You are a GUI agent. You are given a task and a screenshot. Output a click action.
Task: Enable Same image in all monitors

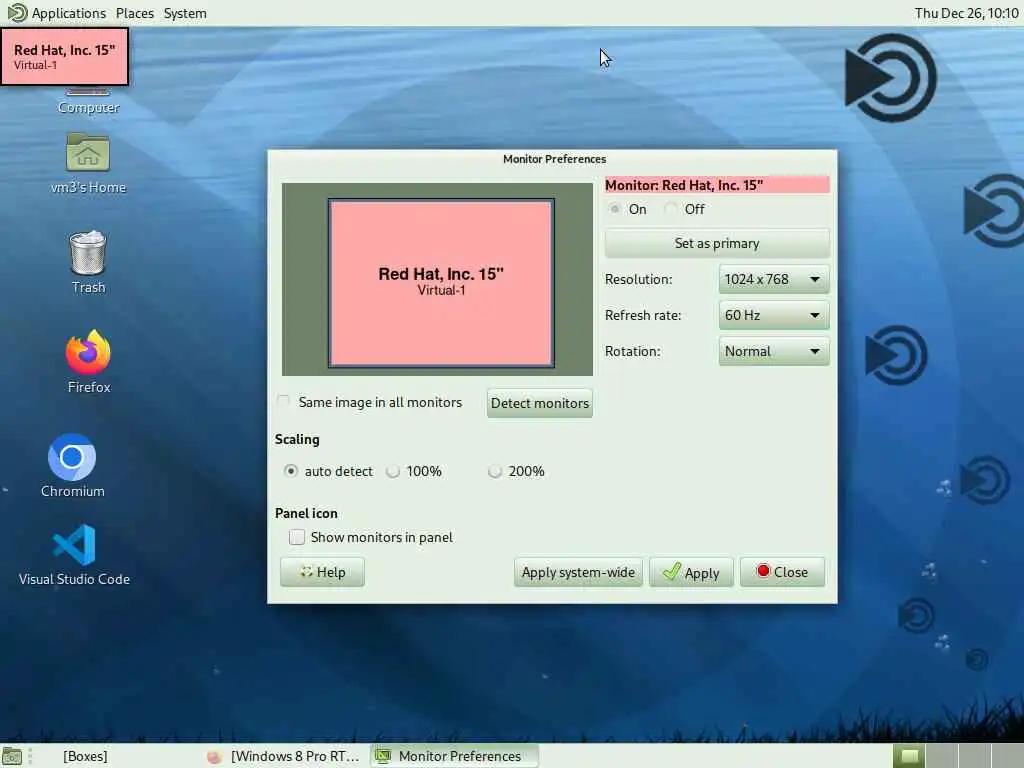pos(283,402)
